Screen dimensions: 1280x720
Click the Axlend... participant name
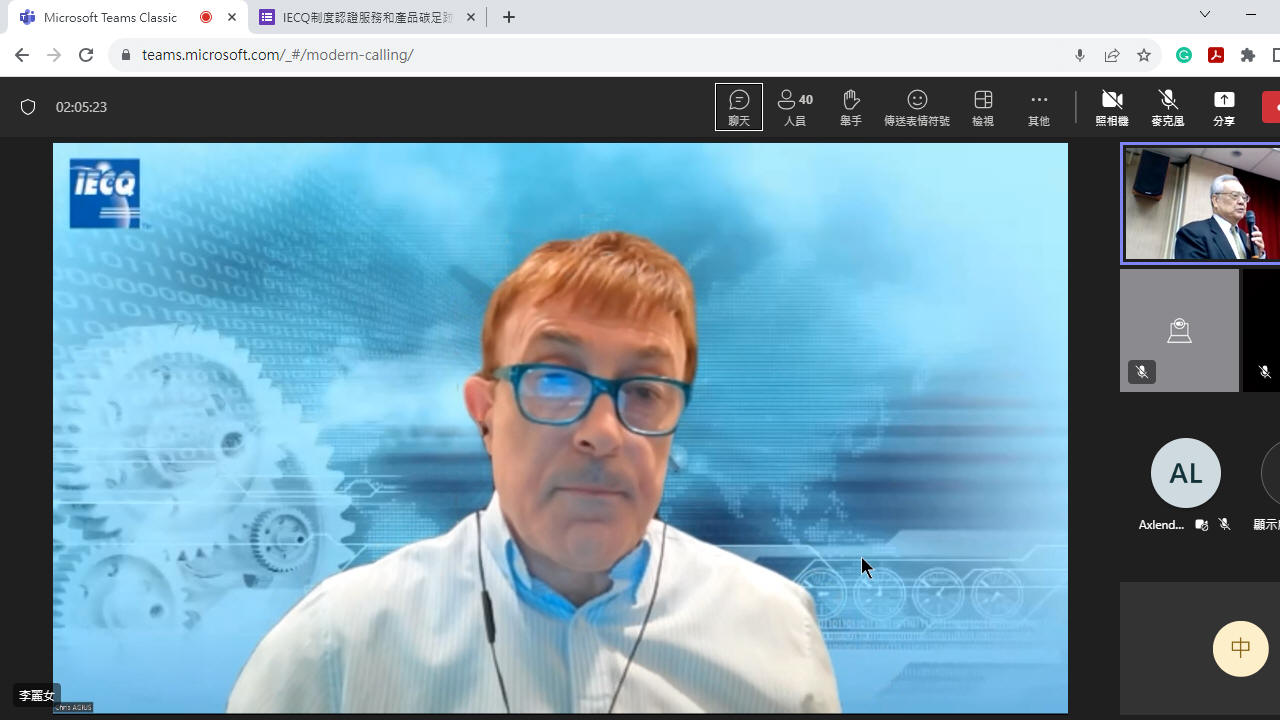[x=1161, y=525]
